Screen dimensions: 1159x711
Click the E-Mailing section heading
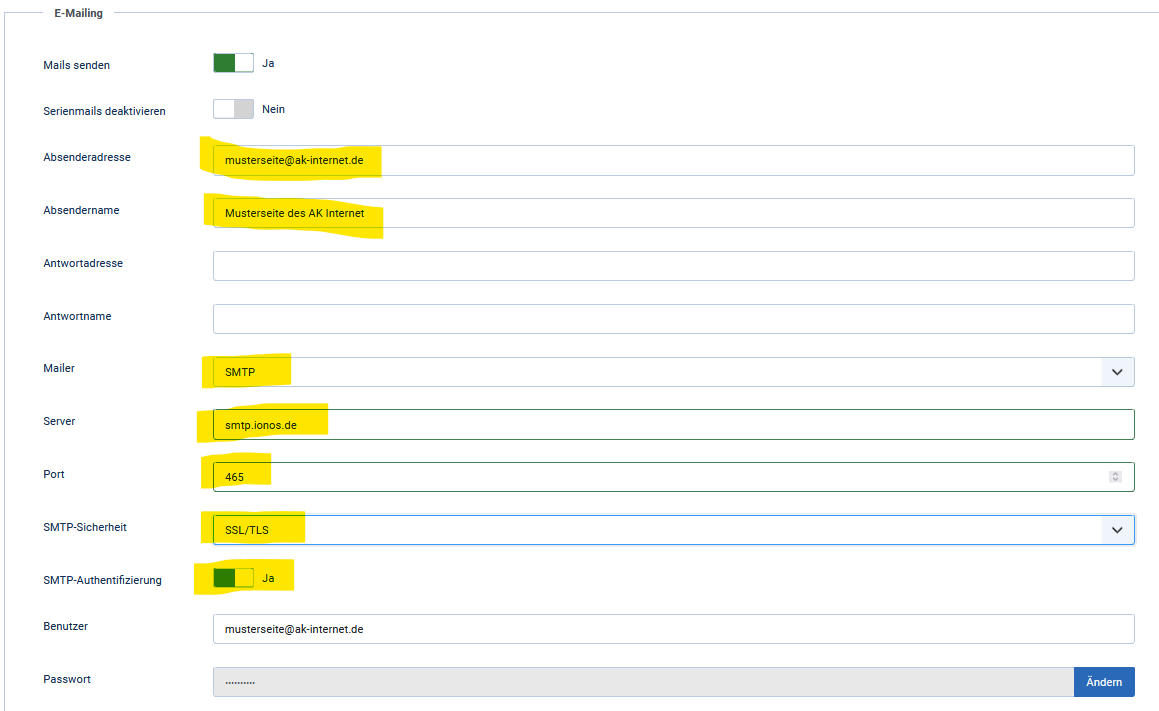(78, 13)
